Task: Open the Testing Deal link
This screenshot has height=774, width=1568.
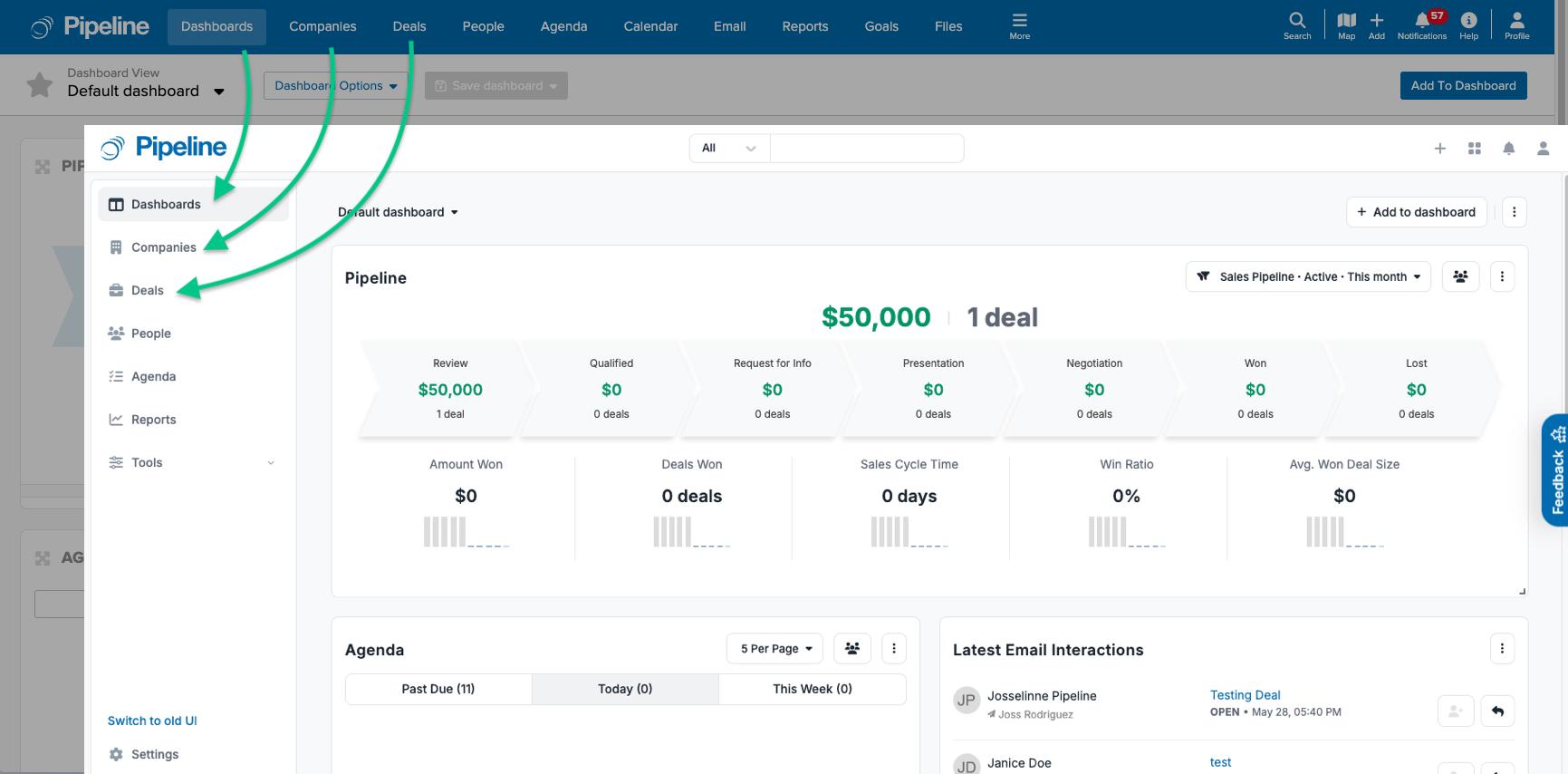Action: [1245, 695]
